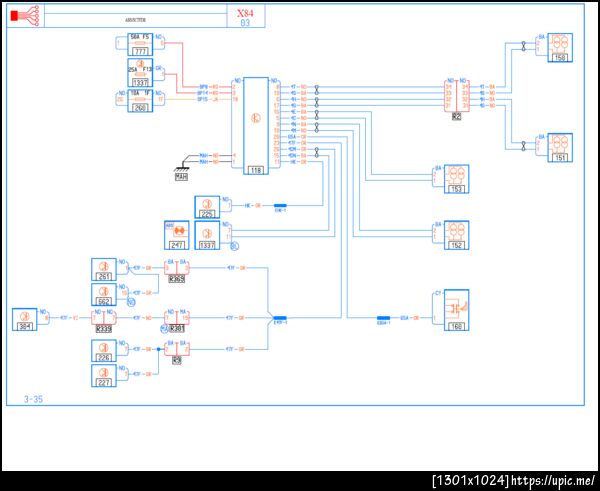
Task: Click the blue splice bar joining R381 wire
Action: [x=280, y=318]
